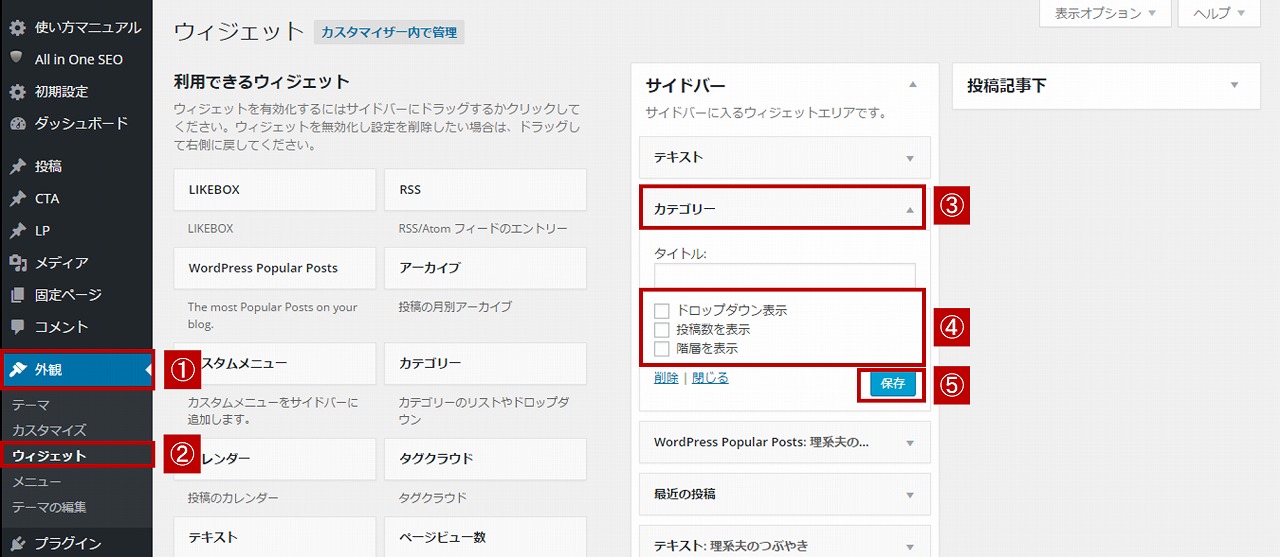
Task: Click the 外観 paintbrush icon
Action: point(17,369)
